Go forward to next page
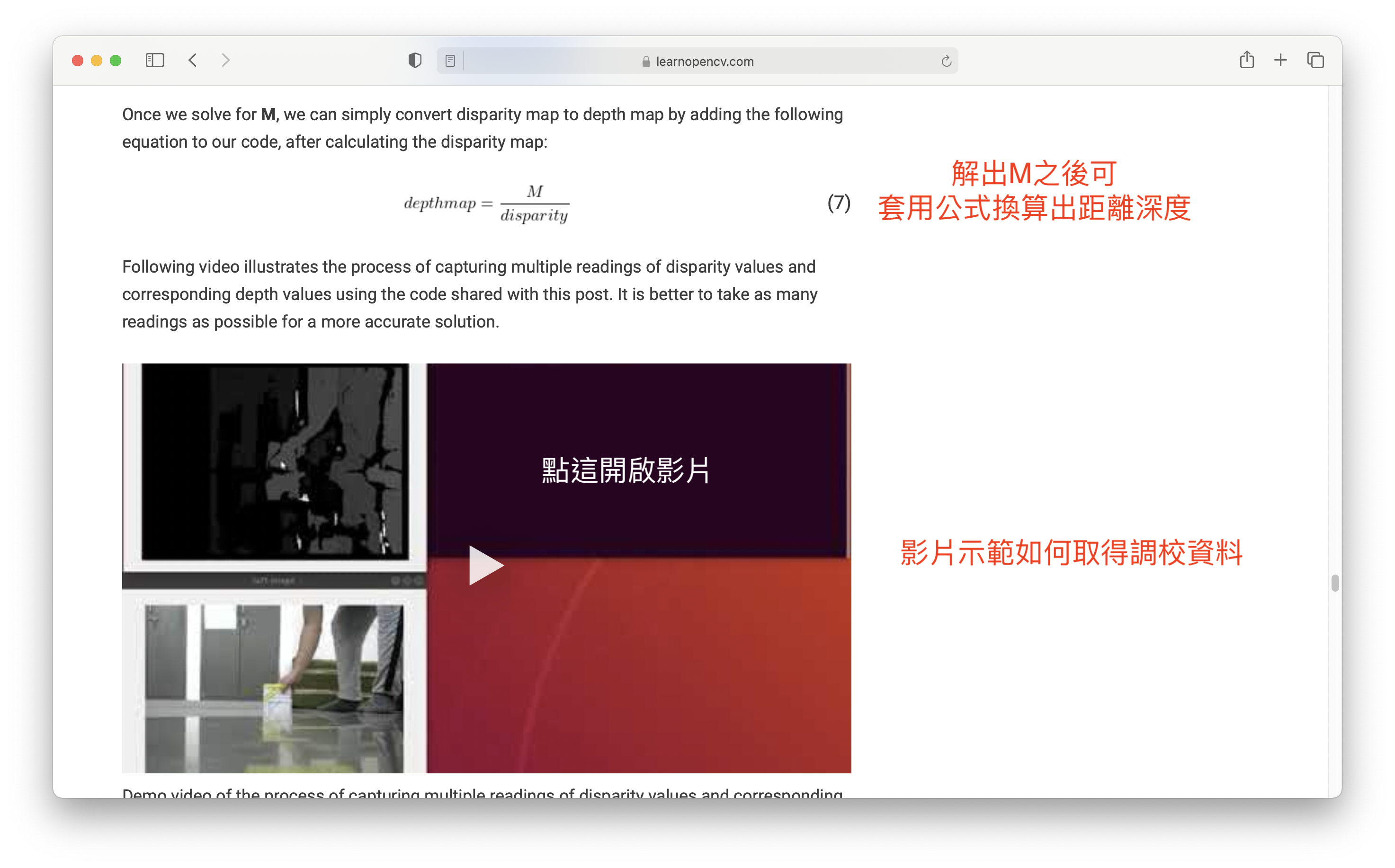The width and height of the screenshot is (1395, 868). click(x=226, y=60)
